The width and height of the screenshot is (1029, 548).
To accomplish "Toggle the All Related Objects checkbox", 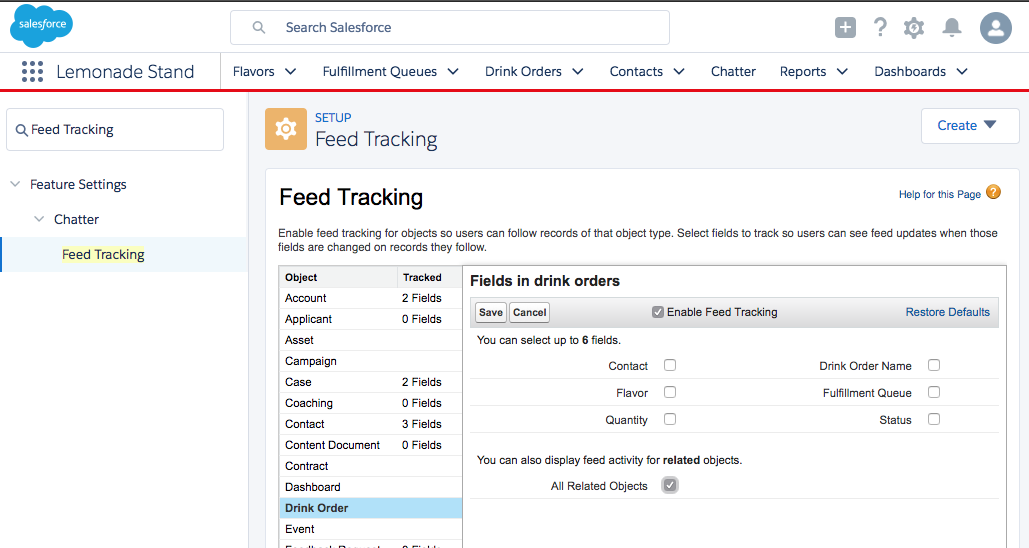I will tap(670, 486).
